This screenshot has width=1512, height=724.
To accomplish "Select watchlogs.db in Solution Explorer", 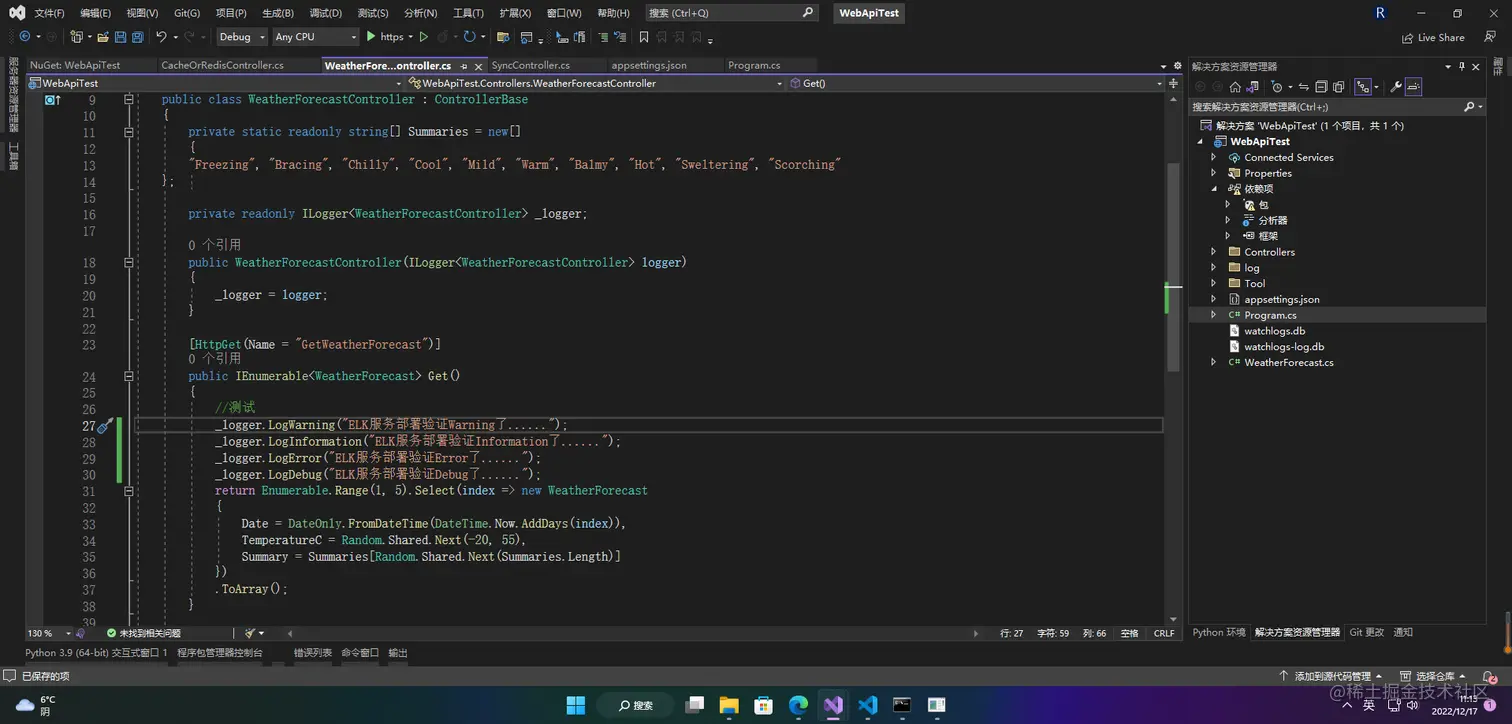I will [1274, 331].
